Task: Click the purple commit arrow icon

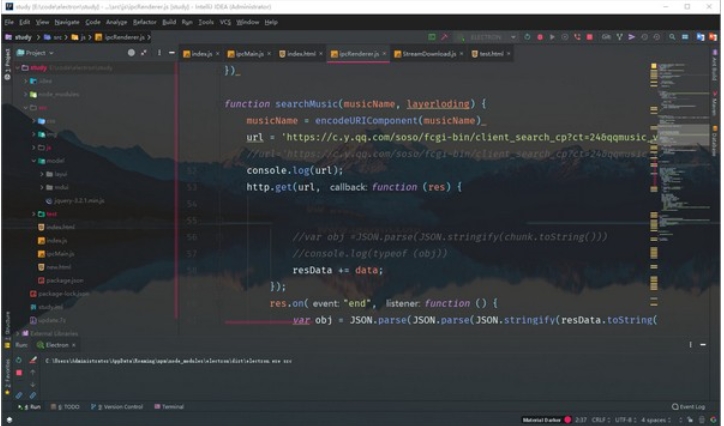Action: click(x=632, y=37)
